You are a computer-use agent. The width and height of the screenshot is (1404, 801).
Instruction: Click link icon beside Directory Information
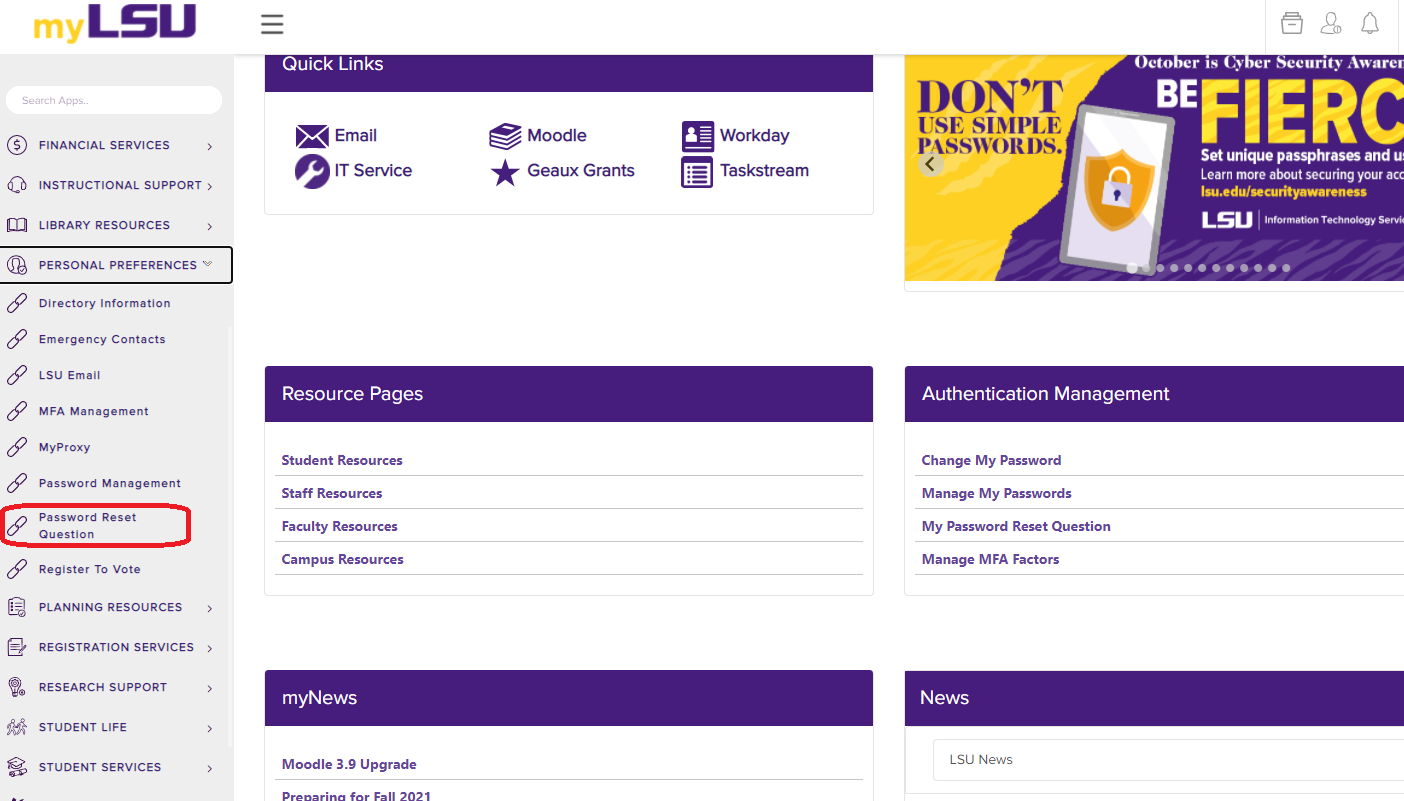tap(17, 303)
